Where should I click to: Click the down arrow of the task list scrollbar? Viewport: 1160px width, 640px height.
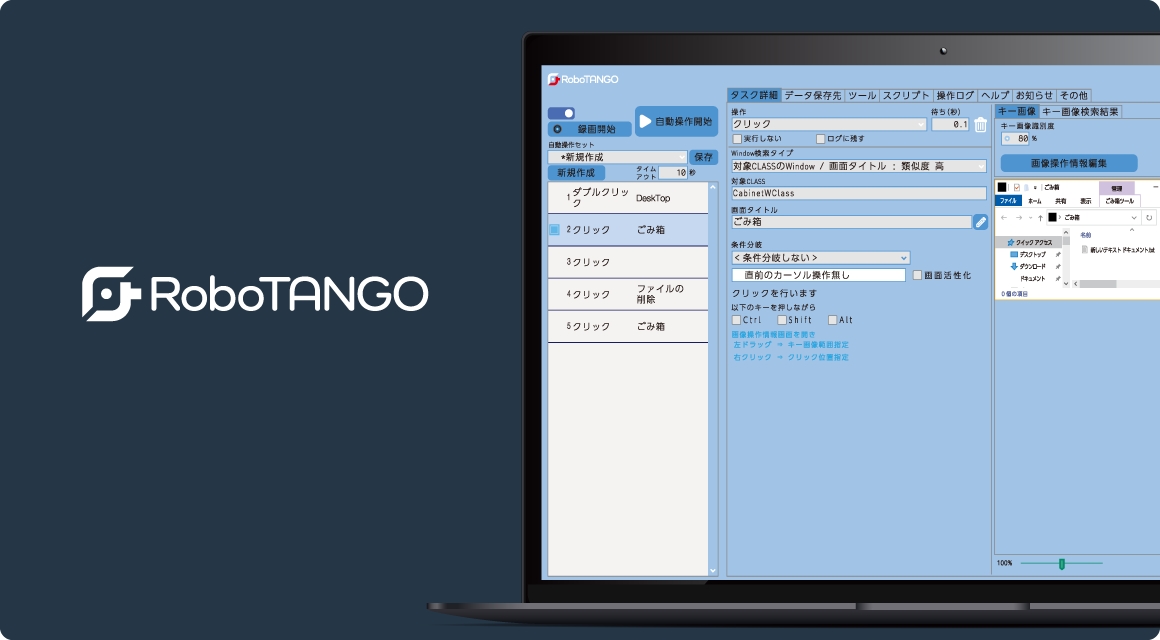click(x=713, y=570)
